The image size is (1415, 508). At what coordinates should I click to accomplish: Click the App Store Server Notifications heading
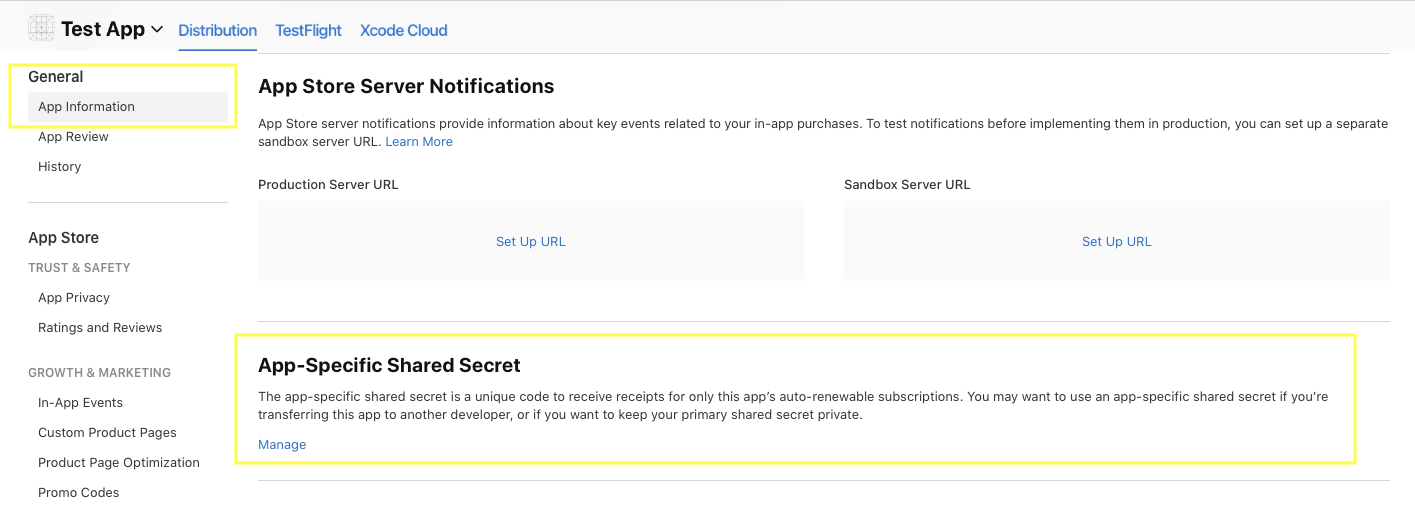click(406, 86)
